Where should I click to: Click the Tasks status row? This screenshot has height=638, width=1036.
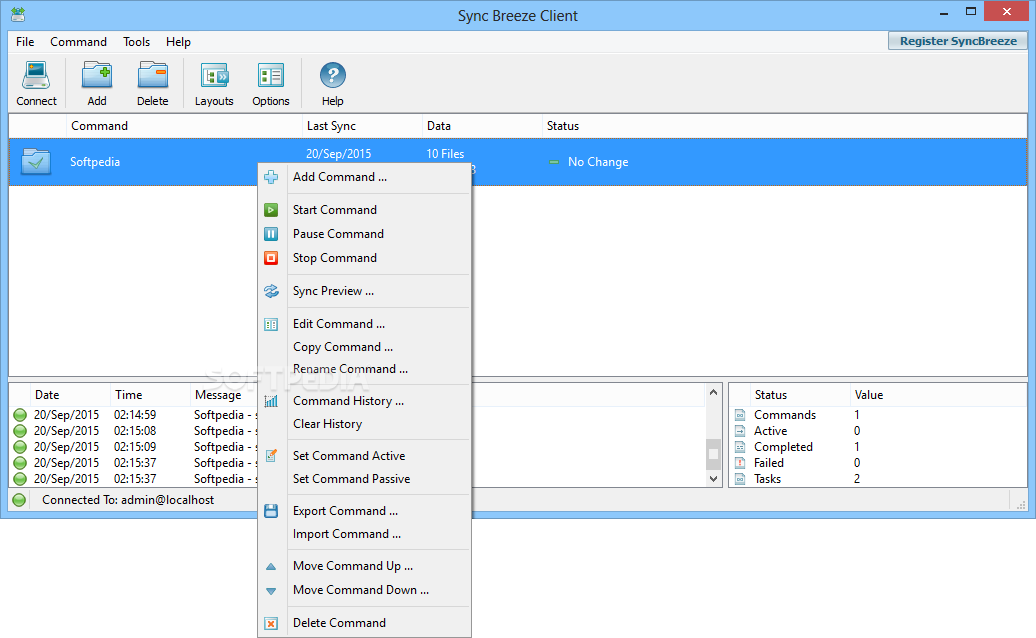point(879,479)
